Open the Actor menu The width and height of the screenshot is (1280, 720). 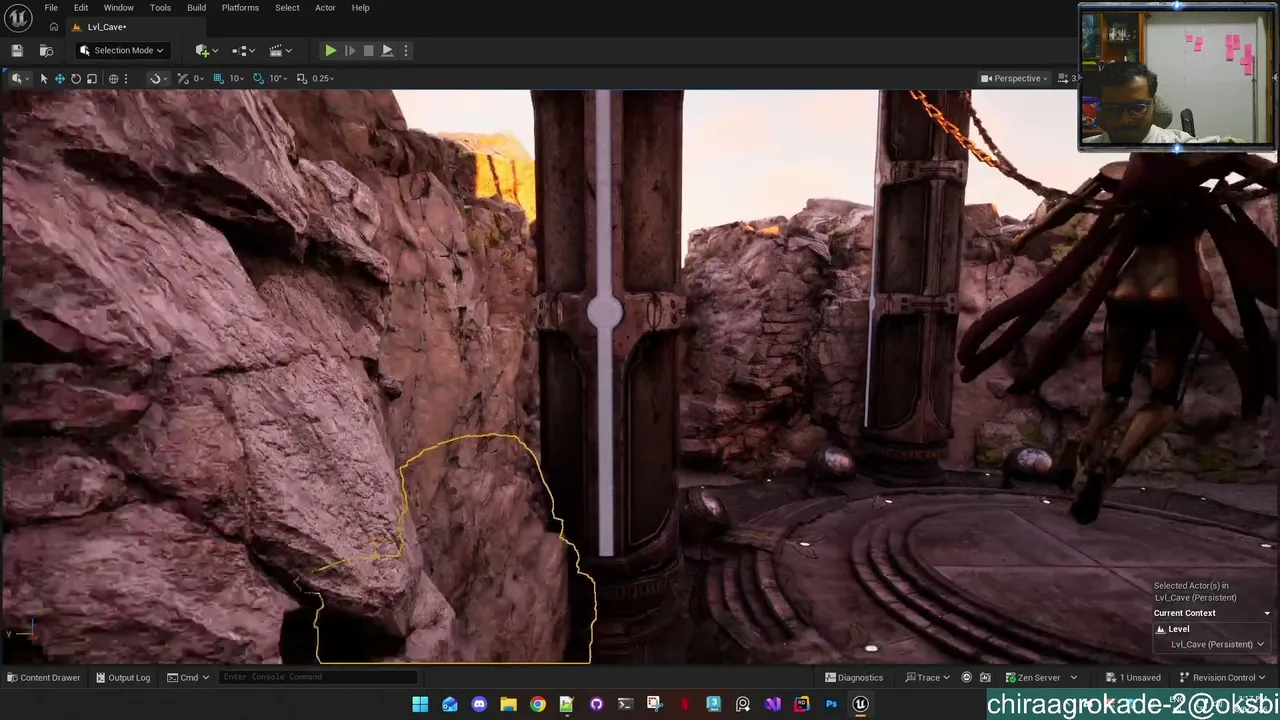325,8
